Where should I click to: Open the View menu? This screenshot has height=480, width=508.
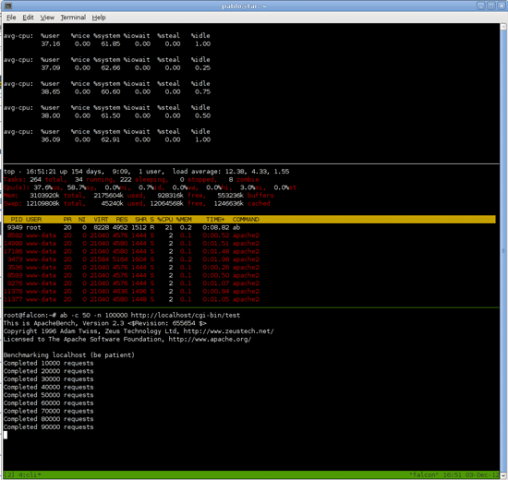pos(47,17)
